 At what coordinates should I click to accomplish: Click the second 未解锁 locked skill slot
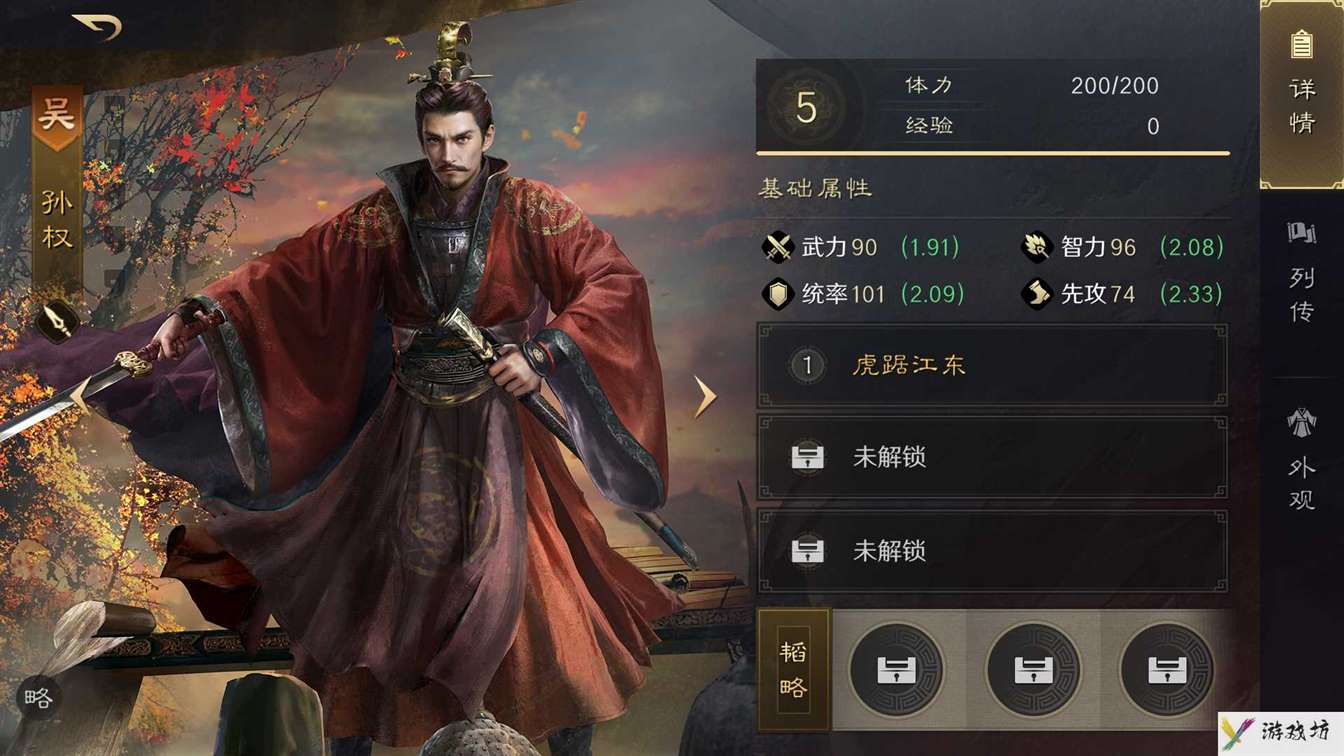pos(992,551)
